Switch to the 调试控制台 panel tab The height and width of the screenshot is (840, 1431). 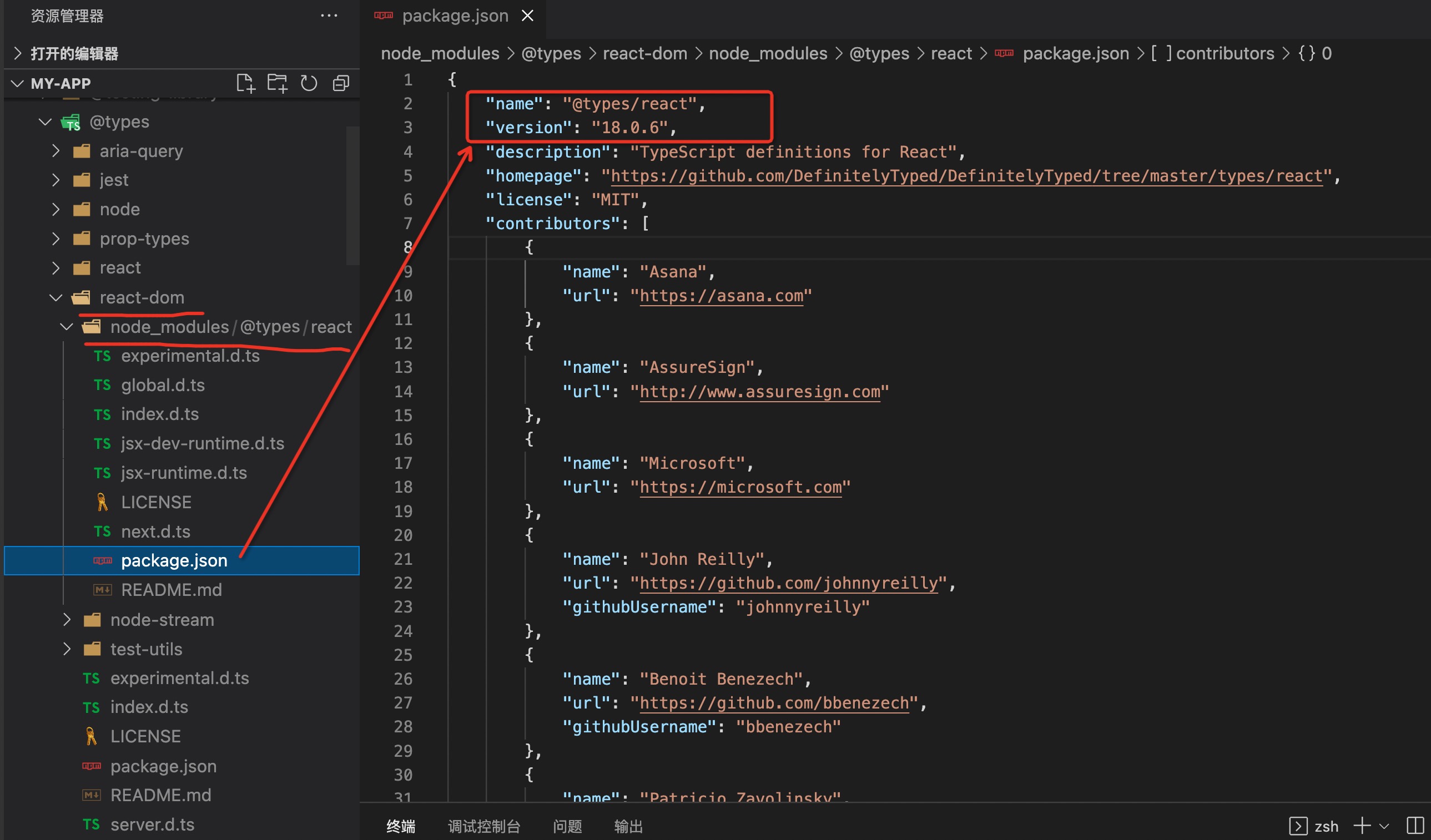tap(484, 826)
